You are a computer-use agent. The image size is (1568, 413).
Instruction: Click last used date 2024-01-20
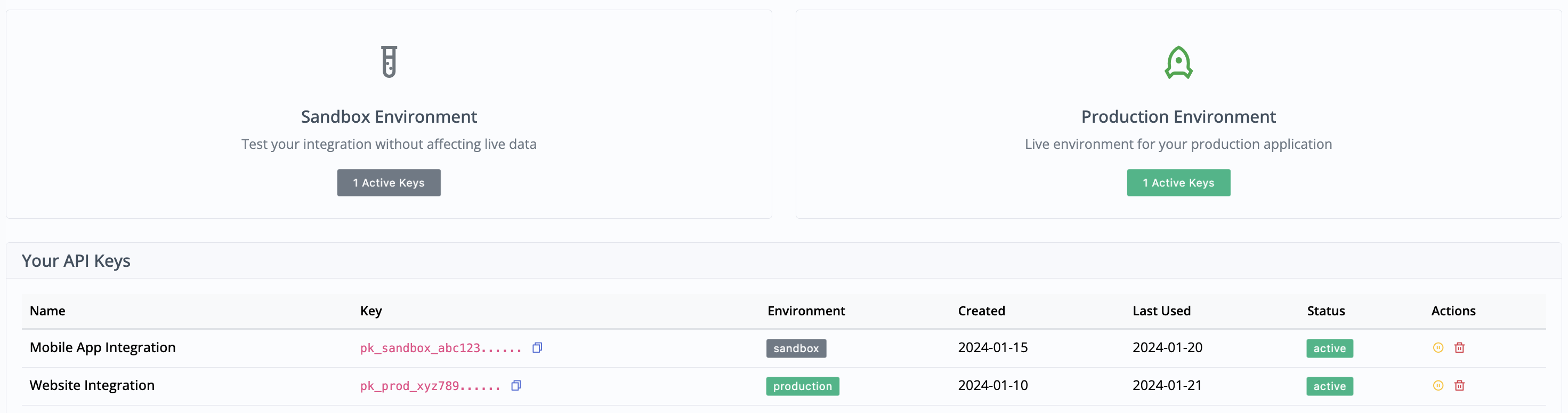[1168, 348]
